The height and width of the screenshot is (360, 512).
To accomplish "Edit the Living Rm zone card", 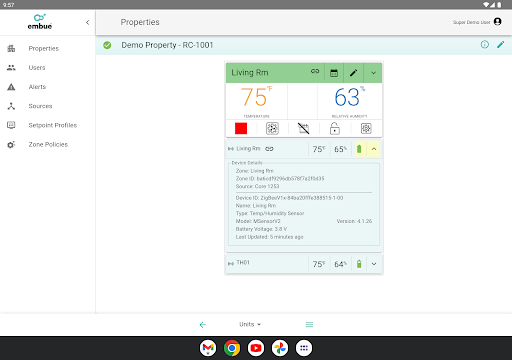I will point(354,73).
